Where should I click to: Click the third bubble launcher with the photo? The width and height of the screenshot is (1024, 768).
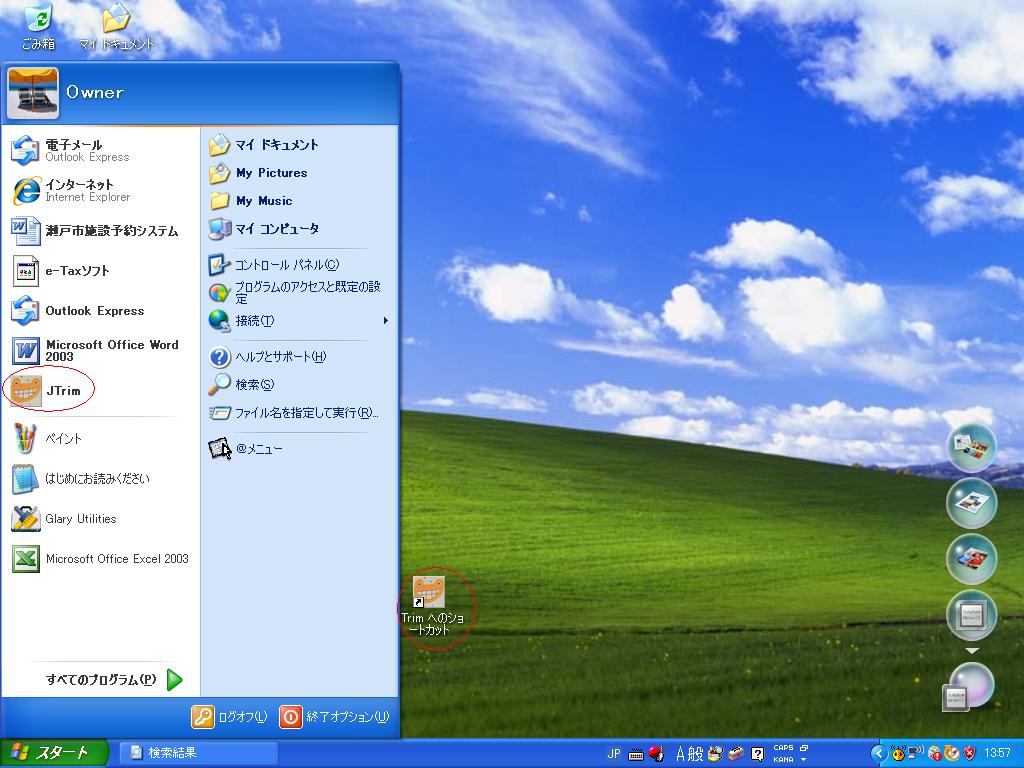[x=972, y=558]
